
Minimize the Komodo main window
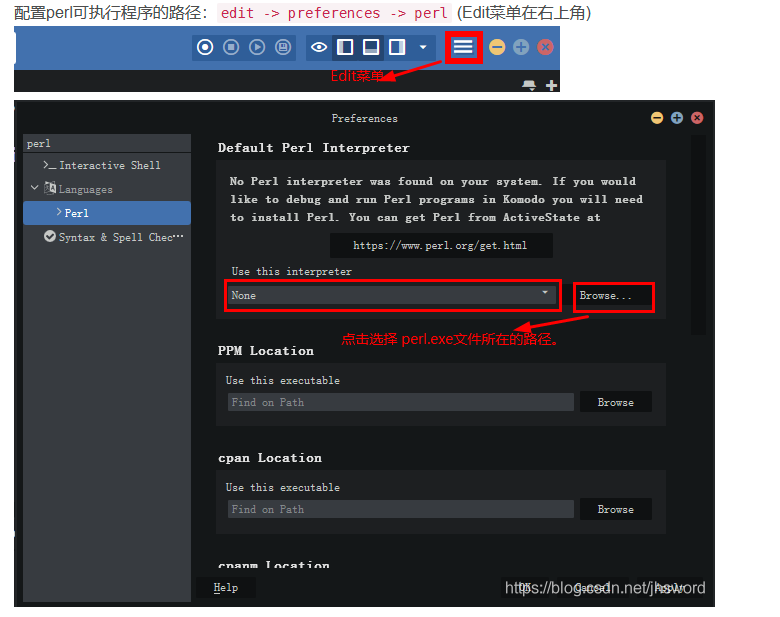497,47
